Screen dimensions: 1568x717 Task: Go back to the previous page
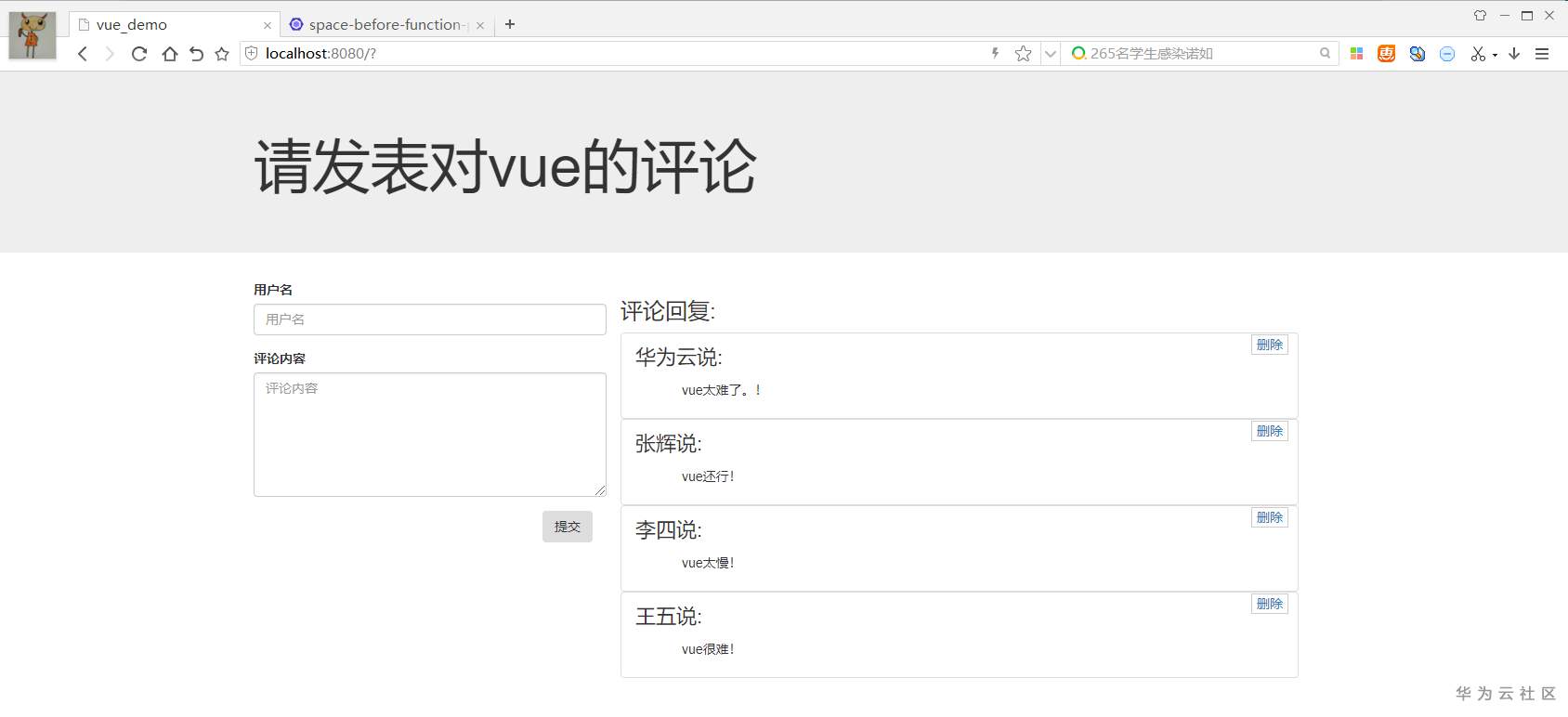(83, 54)
